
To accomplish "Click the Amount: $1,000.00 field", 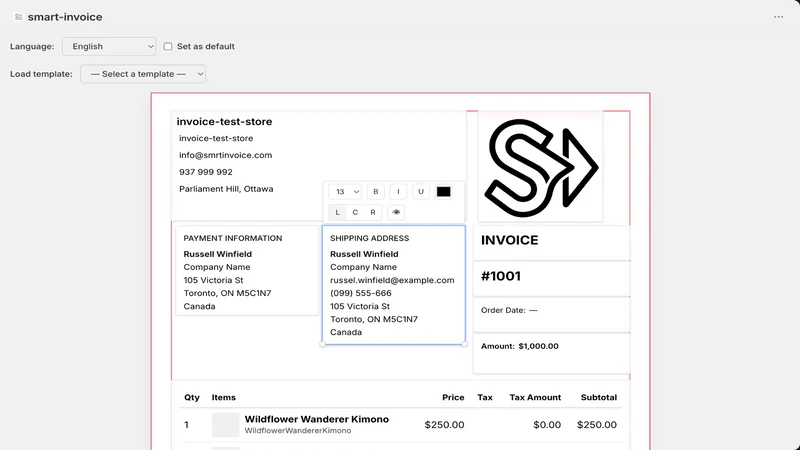I will pyautogui.click(x=551, y=353).
